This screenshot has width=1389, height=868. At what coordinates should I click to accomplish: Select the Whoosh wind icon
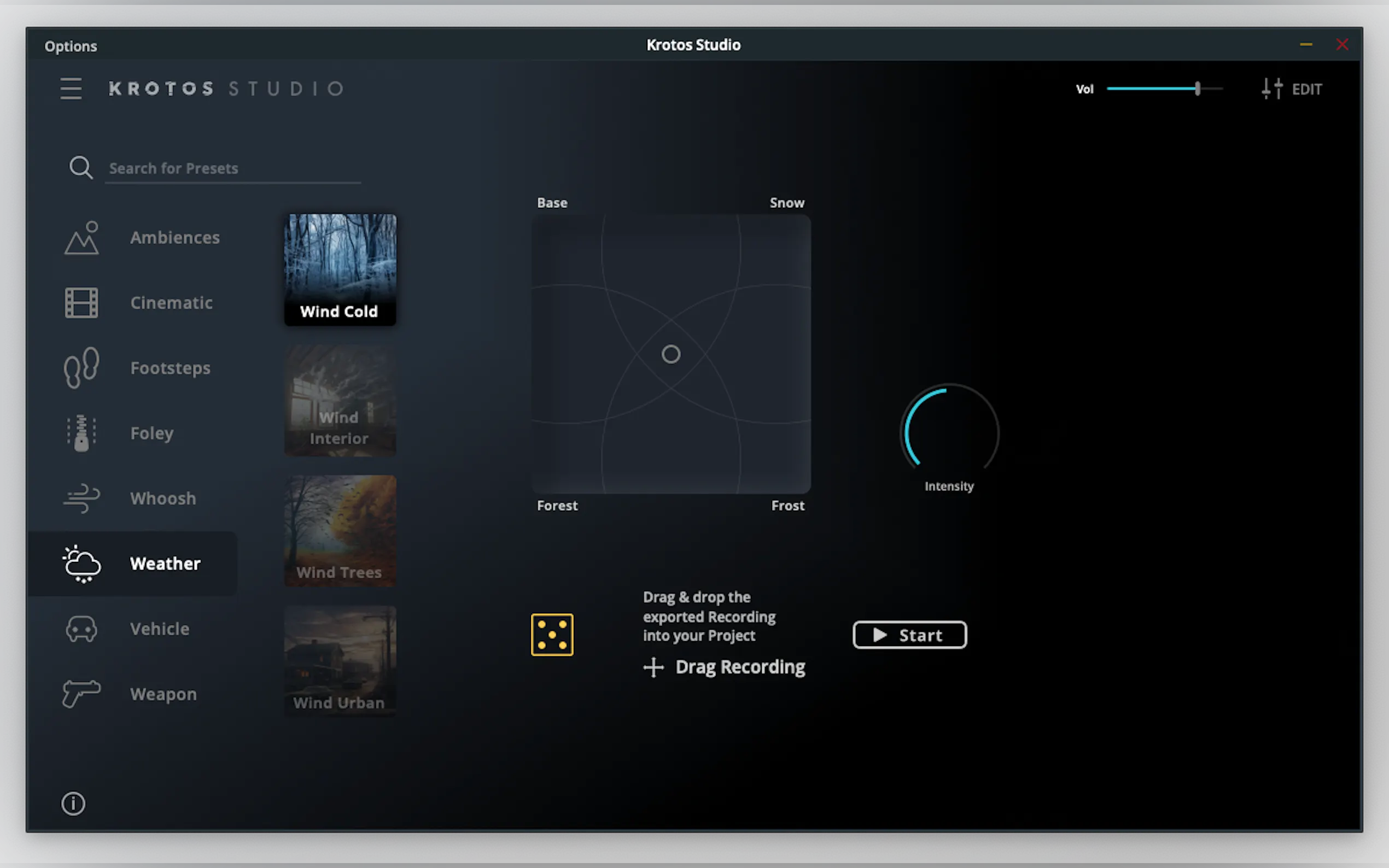(81, 498)
